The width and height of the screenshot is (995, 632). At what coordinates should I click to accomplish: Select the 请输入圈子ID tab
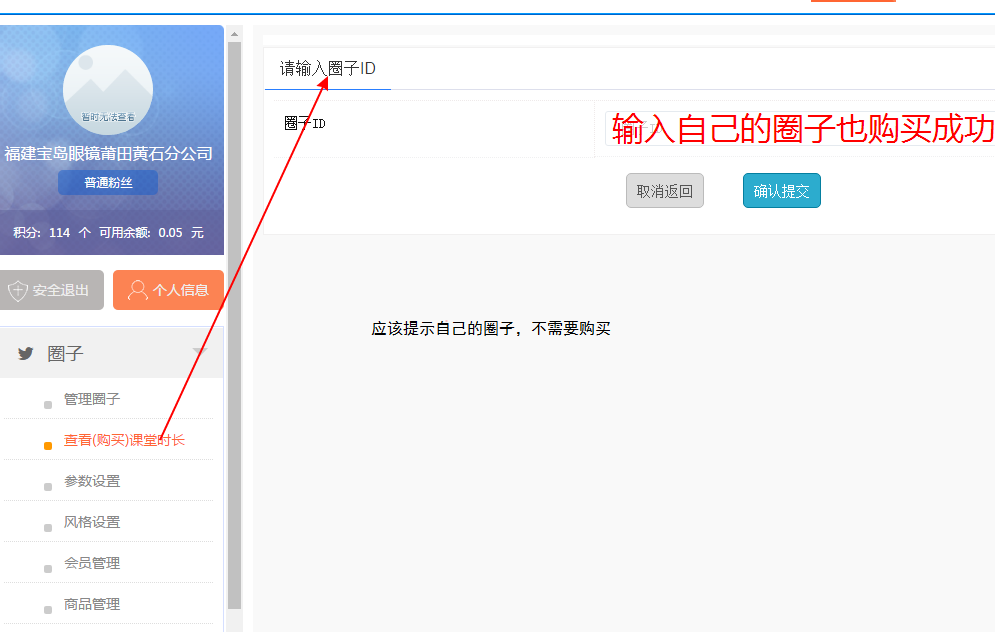click(x=327, y=69)
